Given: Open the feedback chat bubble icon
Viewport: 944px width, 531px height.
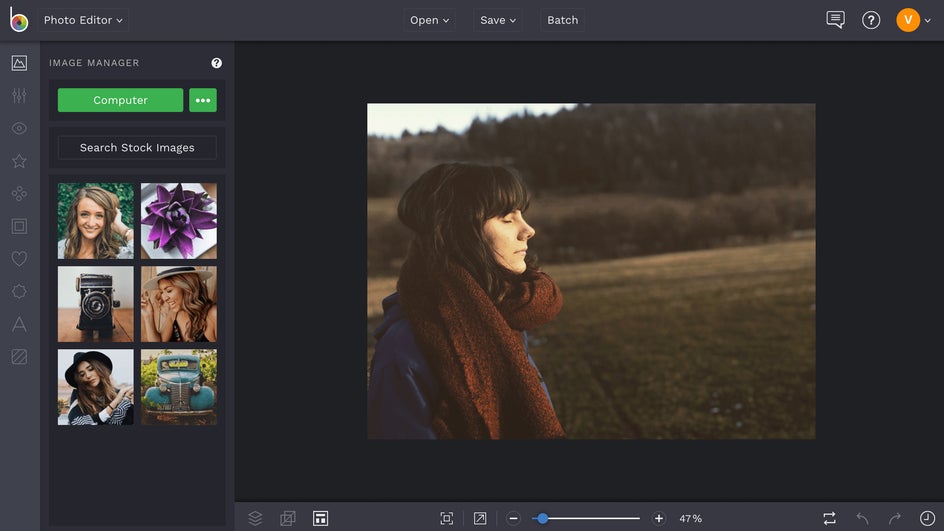Looking at the screenshot, I should coord(835,20).
